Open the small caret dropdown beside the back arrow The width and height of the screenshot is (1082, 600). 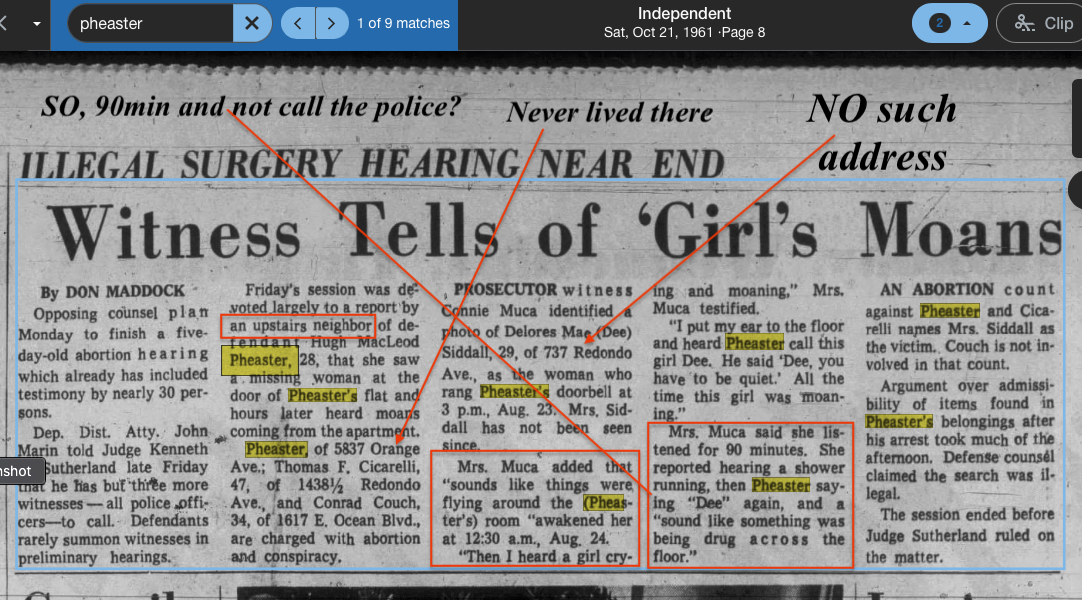pos(37,23)
